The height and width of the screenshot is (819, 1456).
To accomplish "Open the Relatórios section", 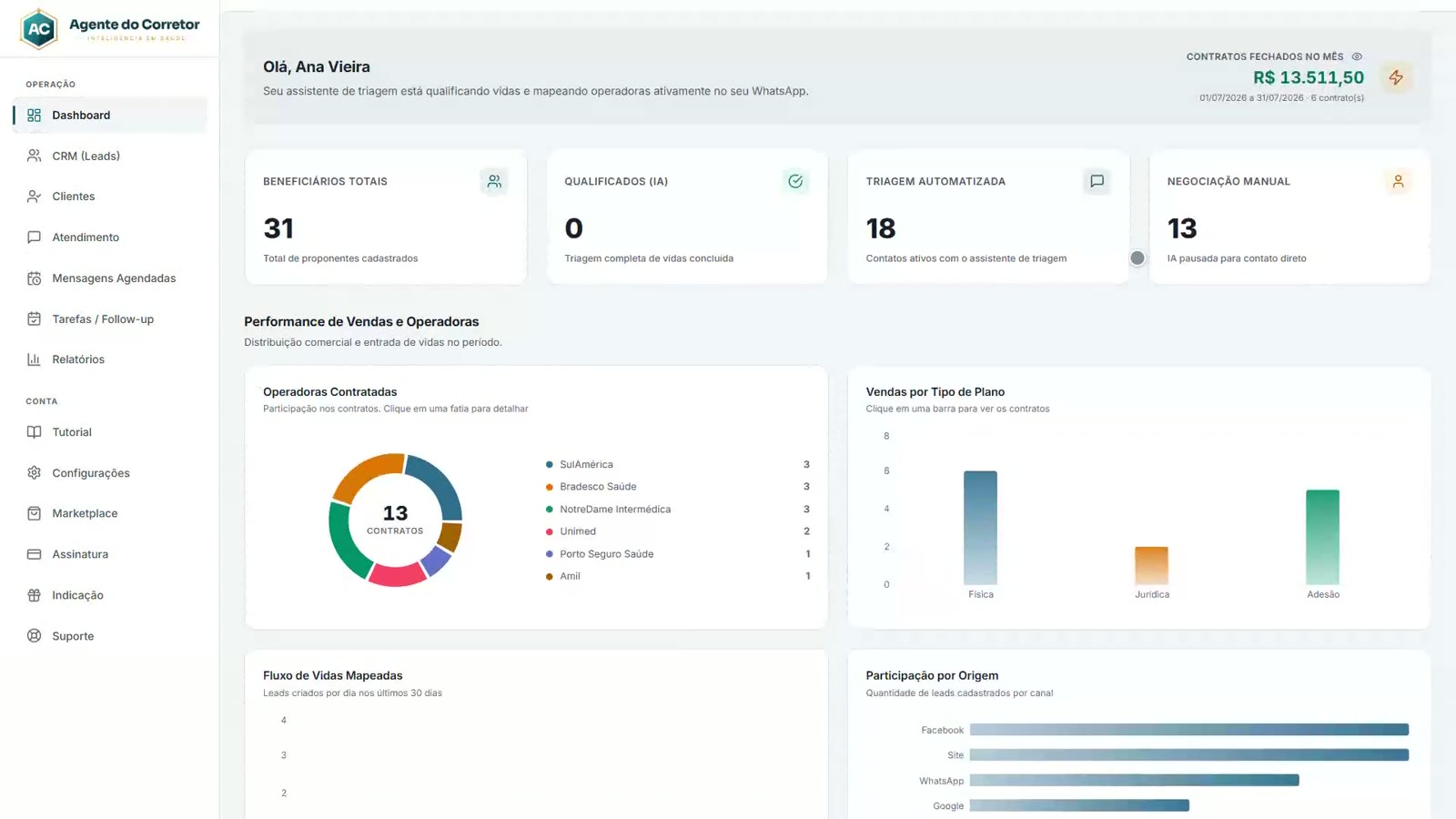I will point(109,359).
